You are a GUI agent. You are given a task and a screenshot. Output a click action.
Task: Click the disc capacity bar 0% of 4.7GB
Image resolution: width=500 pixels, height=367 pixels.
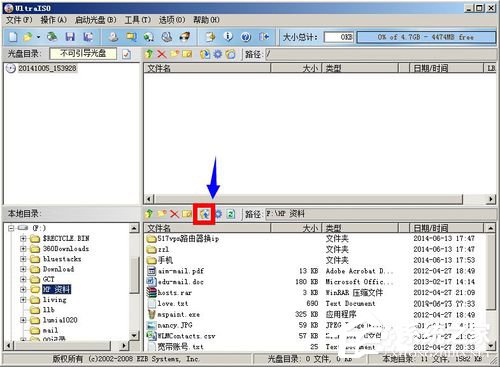tap(426, 37)
